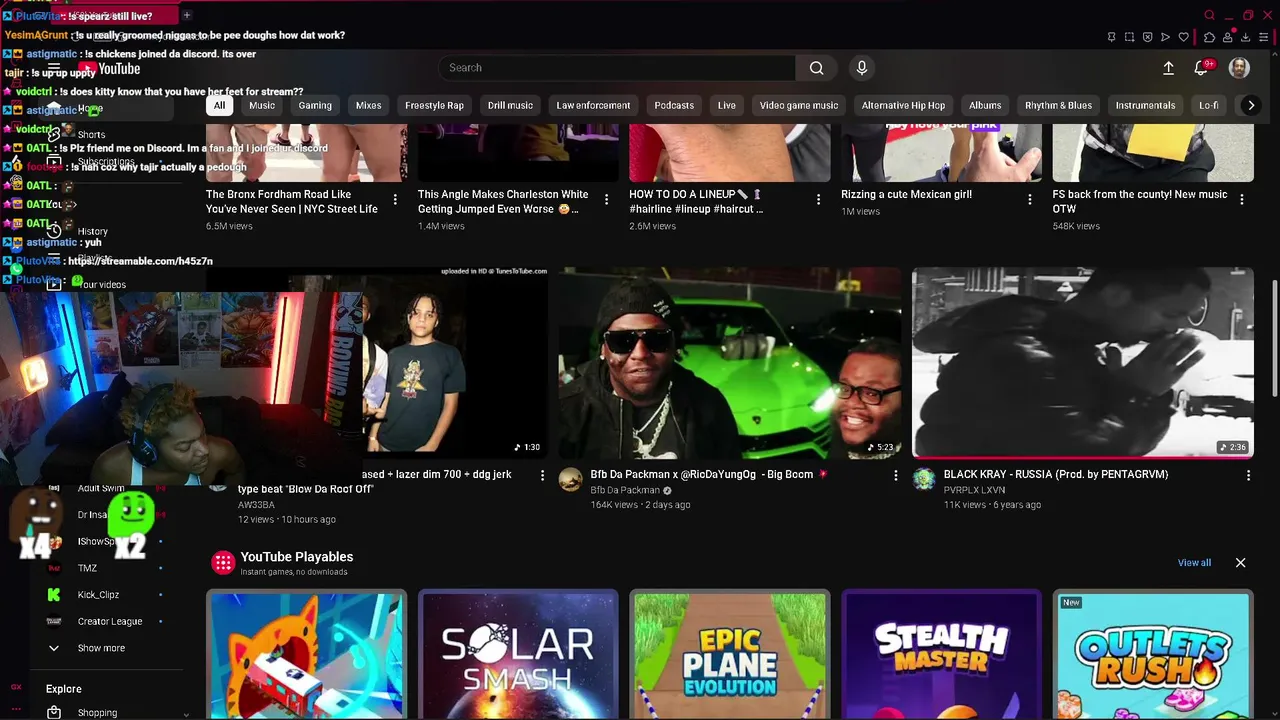Select the Law enforcement filter chip

[x=593, y=105]
